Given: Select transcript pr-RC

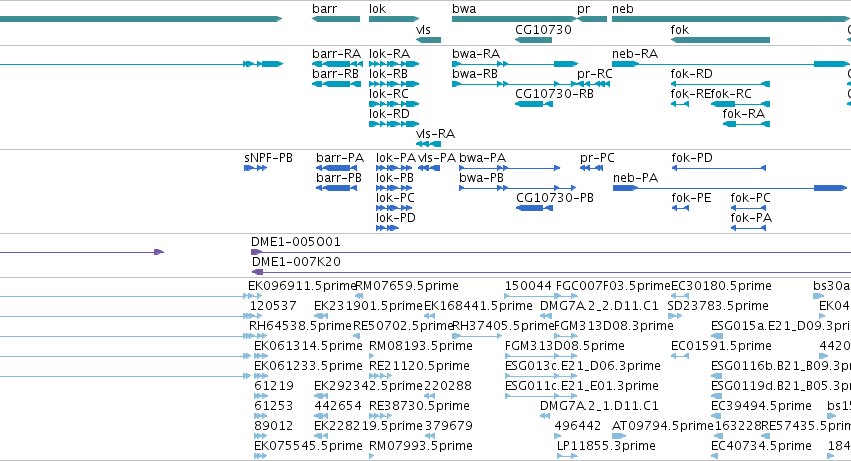Looking at the screenshot, I should coord(595,74).
